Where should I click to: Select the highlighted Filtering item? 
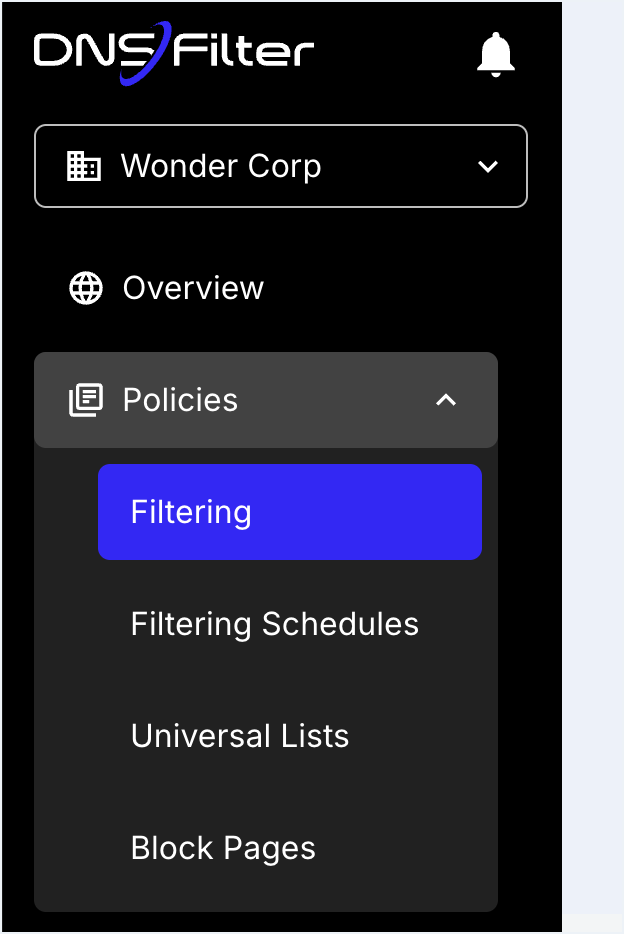click(x=290, y=512)
